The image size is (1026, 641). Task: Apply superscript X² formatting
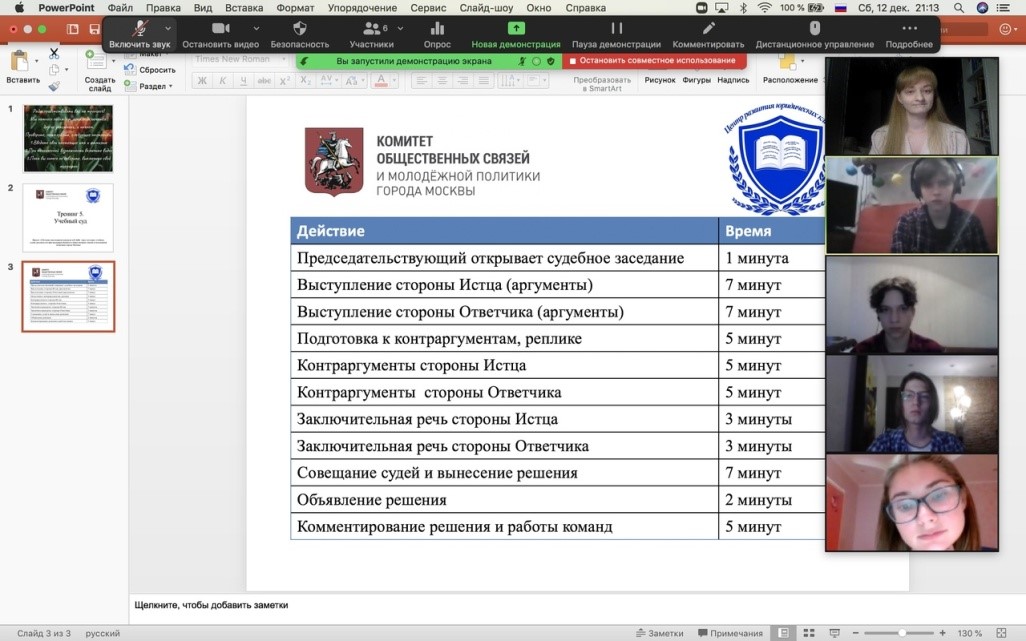[285, 80]
